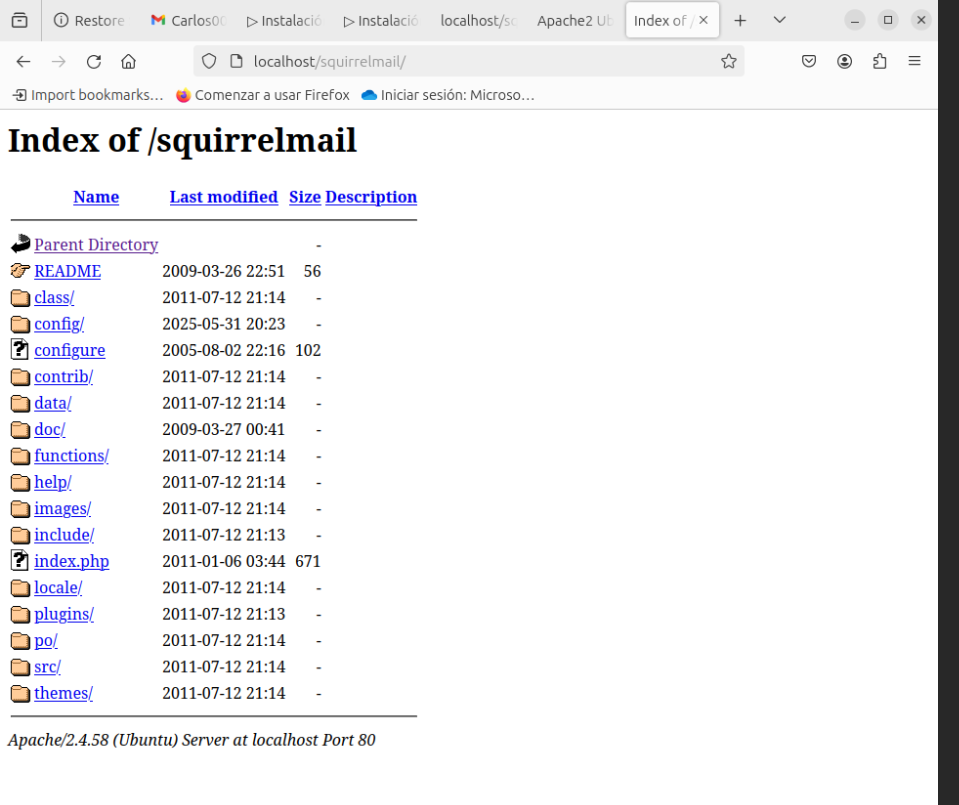Click the folder icon beside locale/

pos(20,588)
